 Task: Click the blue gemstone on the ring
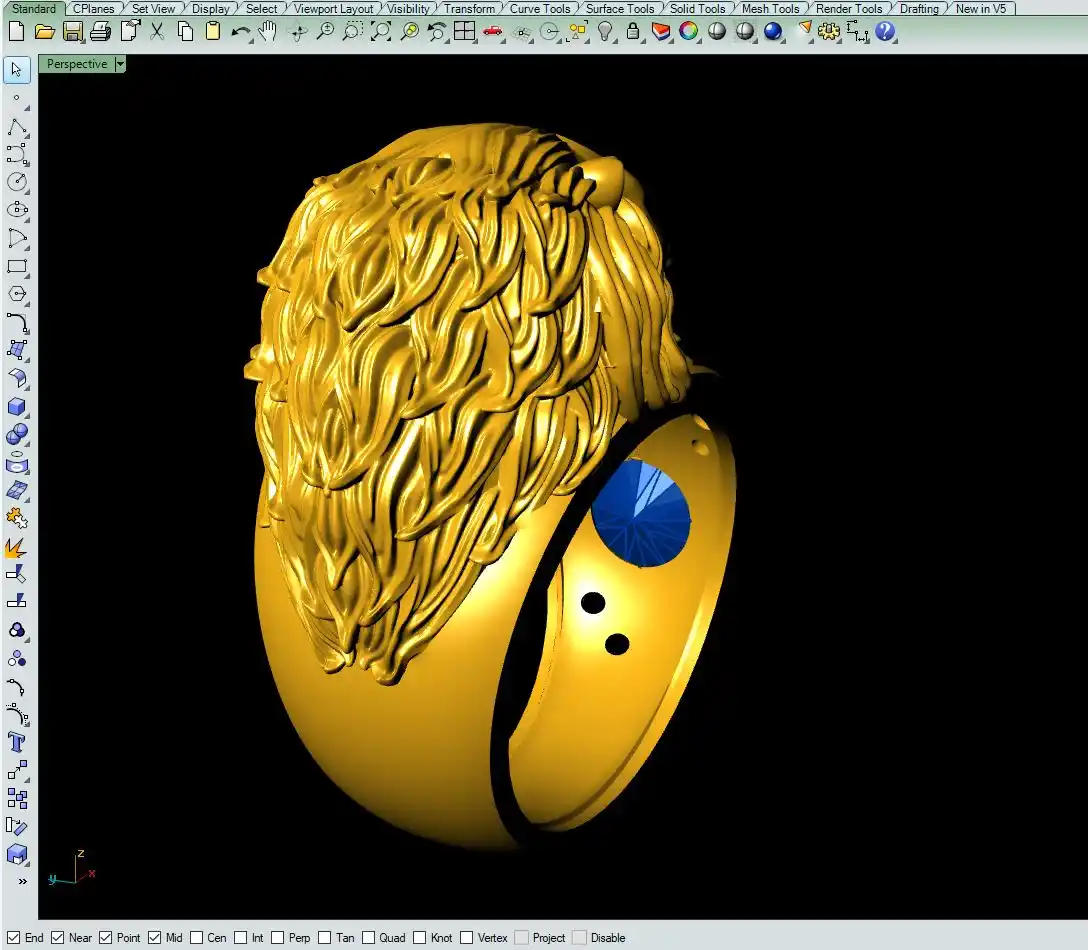click(x=641, y=513)
